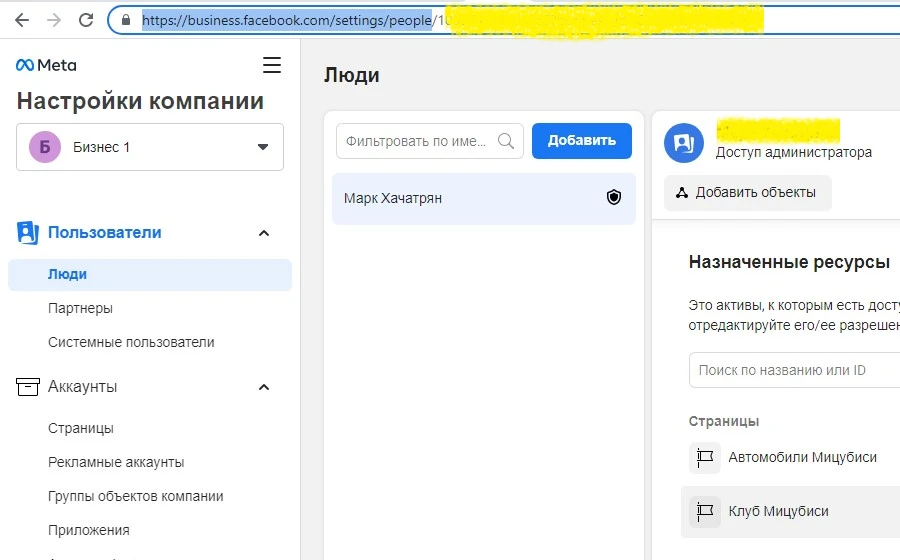900x560 pixels.
Task: Click the browser address bar URL
Action: [x=287, y=20]
